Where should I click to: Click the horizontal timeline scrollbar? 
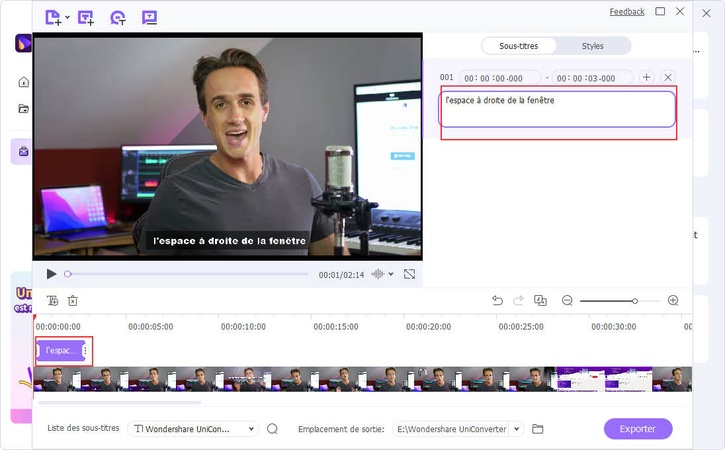point(120,403)
